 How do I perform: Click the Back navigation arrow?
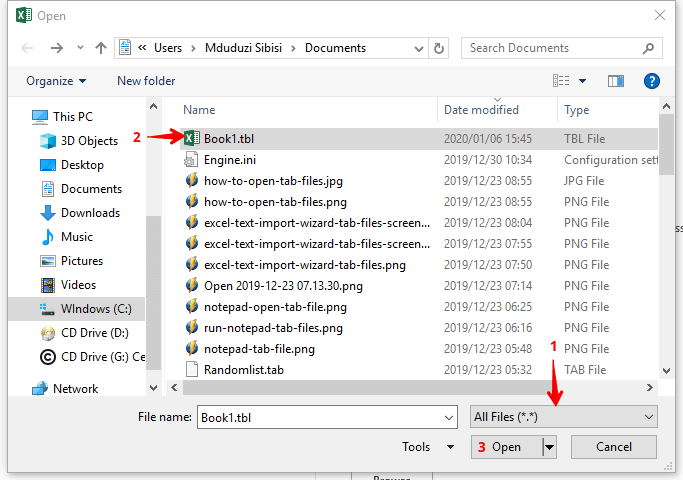[x=27, y=48]
